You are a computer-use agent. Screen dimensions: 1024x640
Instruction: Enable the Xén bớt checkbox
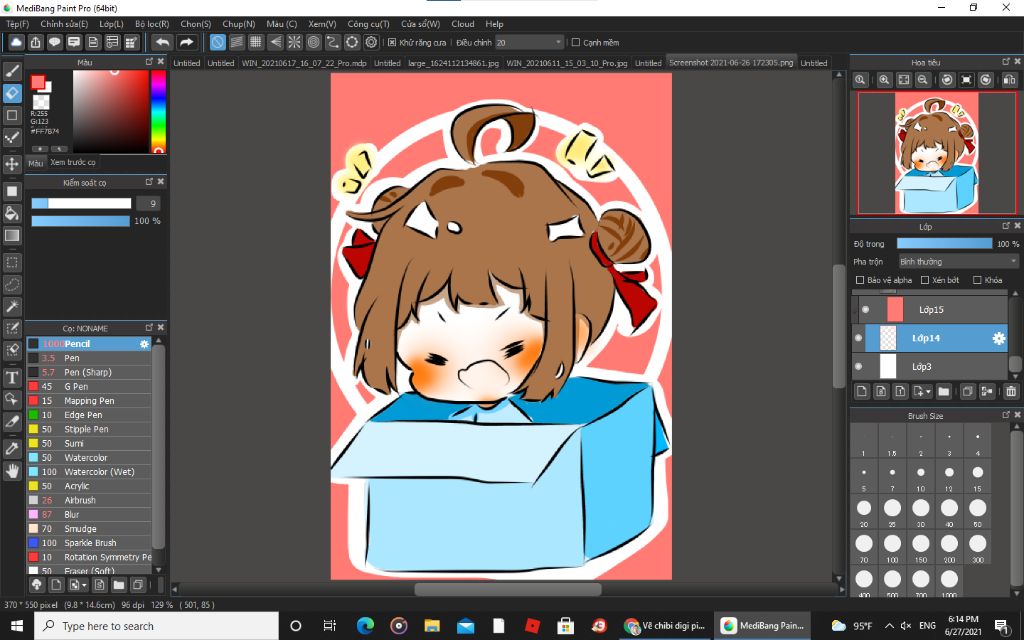tap(925, 280)
